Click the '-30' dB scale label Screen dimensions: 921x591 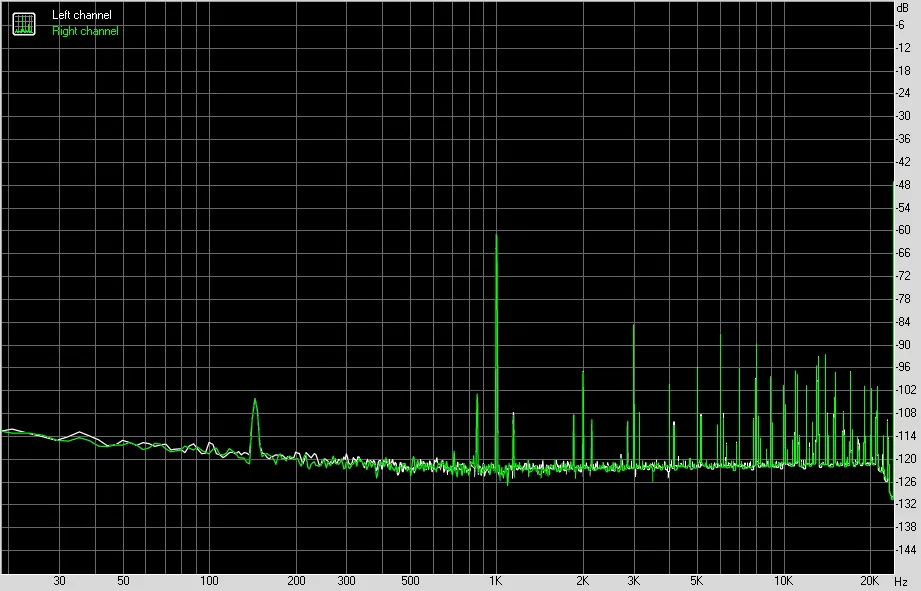903,116
